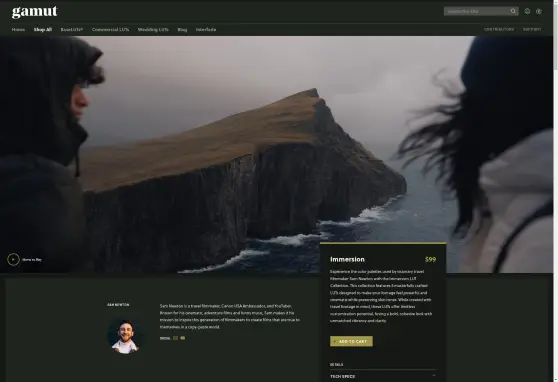Image resolution: width=558 pixels, height=382 pixels.
Task: Open the Contributors link
Action: (x=499, y=29)
